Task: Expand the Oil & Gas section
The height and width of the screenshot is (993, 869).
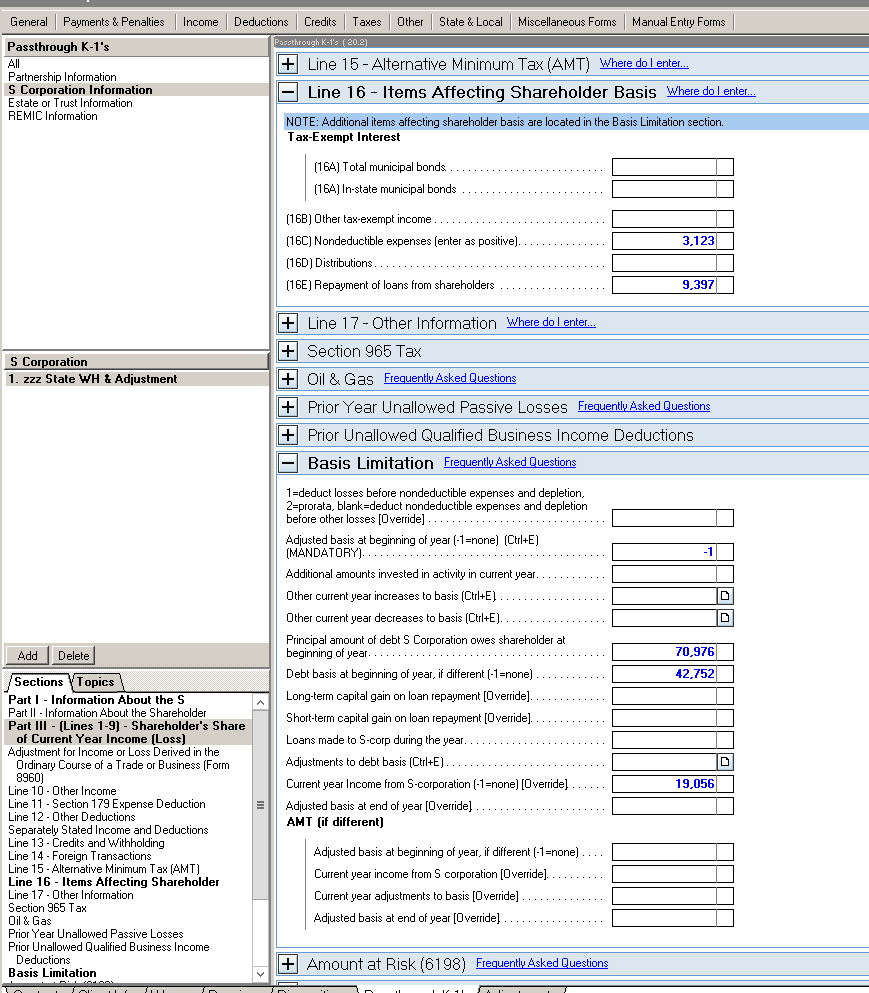Action: tap(288, 378)
